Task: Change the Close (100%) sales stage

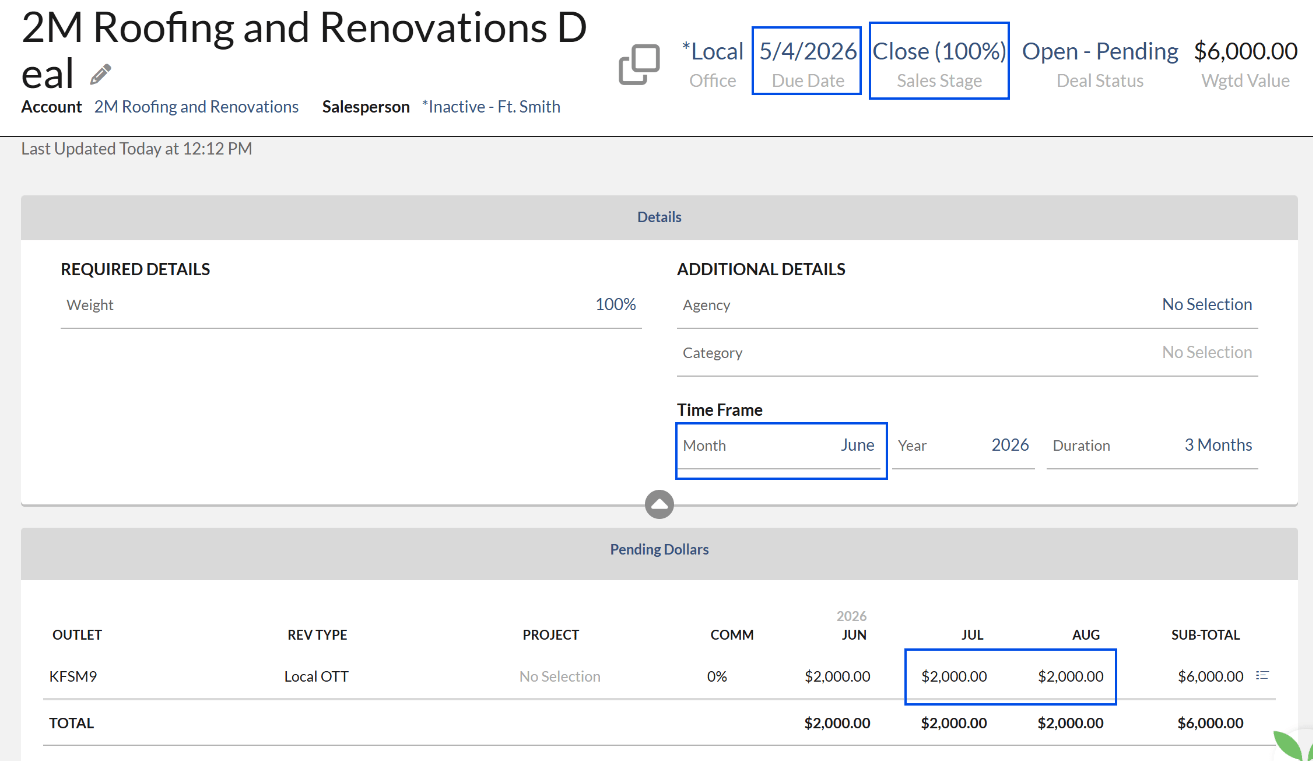Action: point(939,51)
